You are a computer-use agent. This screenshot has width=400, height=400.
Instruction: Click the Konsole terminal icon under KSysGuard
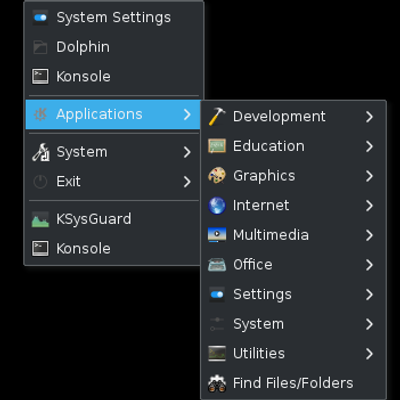pyautogui.click(x=40, y=249)
